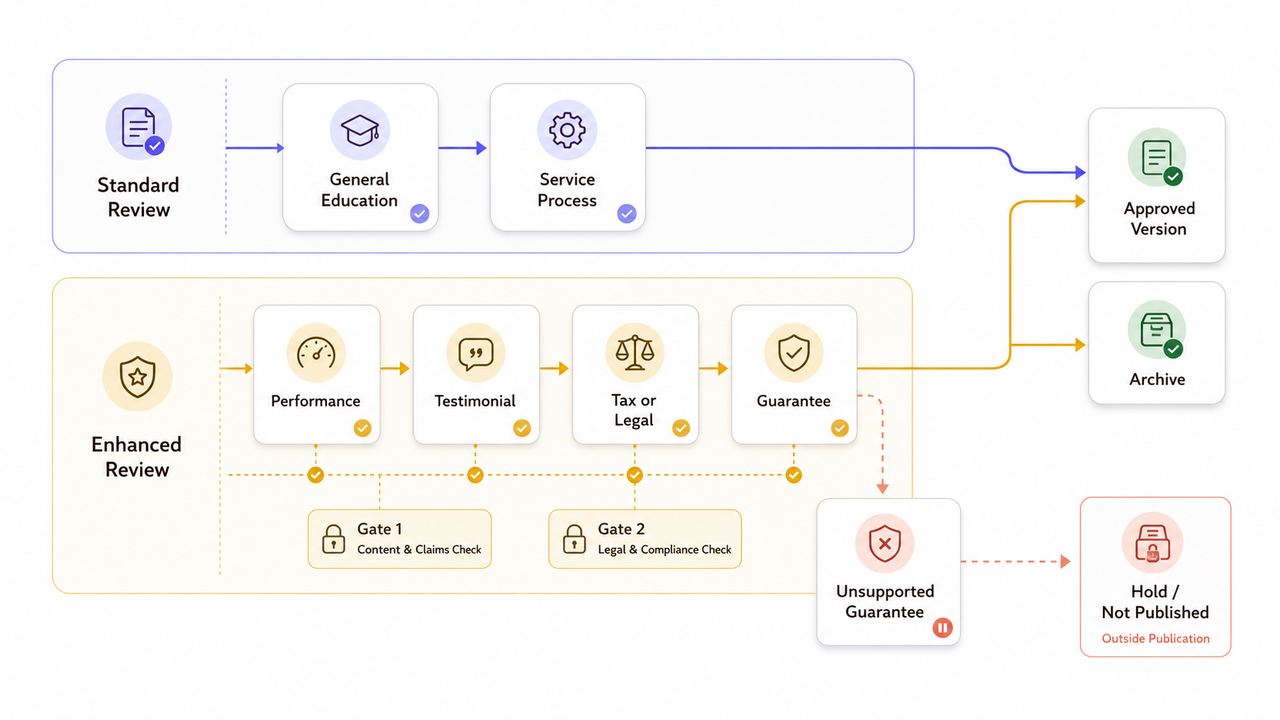
Task: Click the 'Testimonial' label text
Action: pos(475,401)
